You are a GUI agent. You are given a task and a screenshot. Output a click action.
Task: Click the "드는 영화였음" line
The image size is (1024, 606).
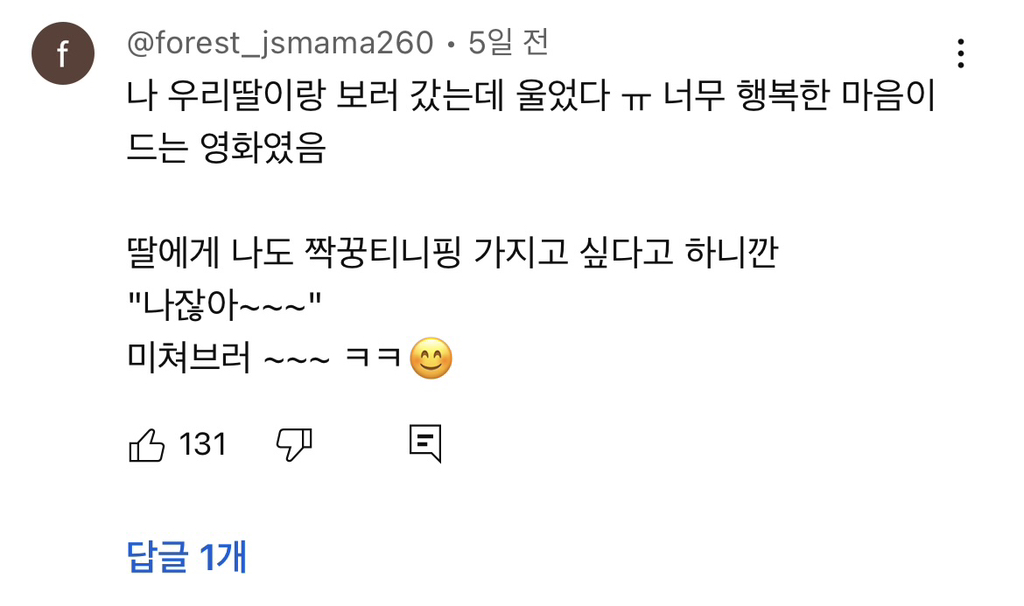226,151
